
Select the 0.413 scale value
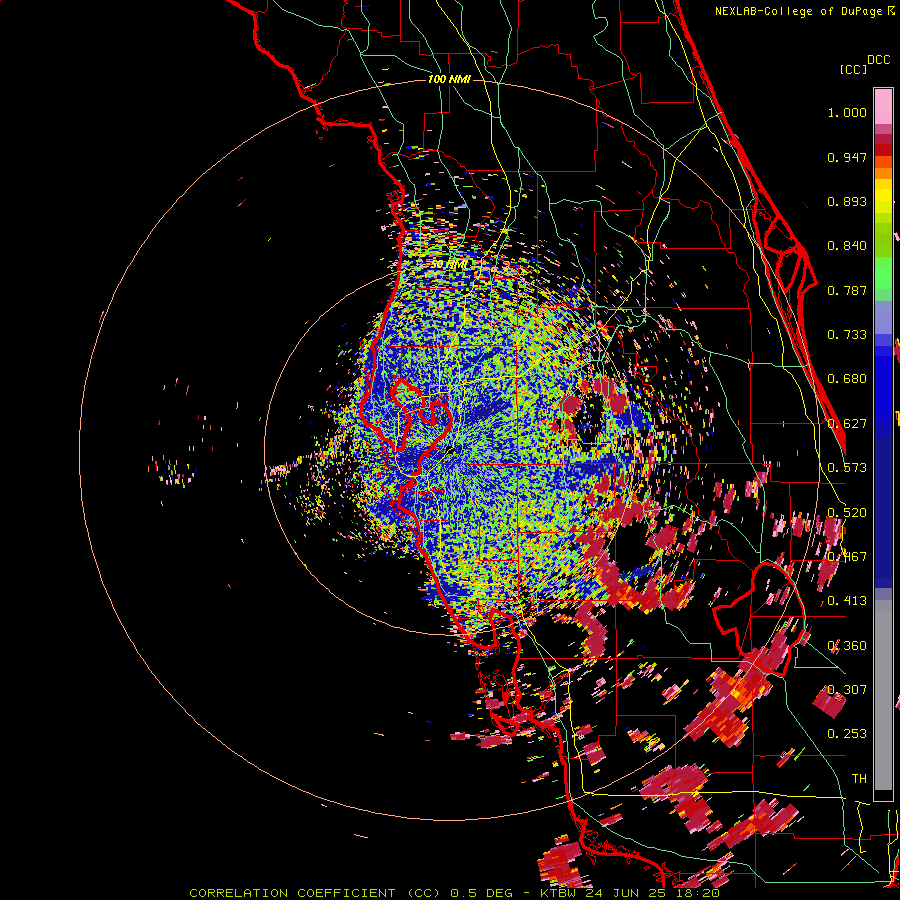pos(847,601)
